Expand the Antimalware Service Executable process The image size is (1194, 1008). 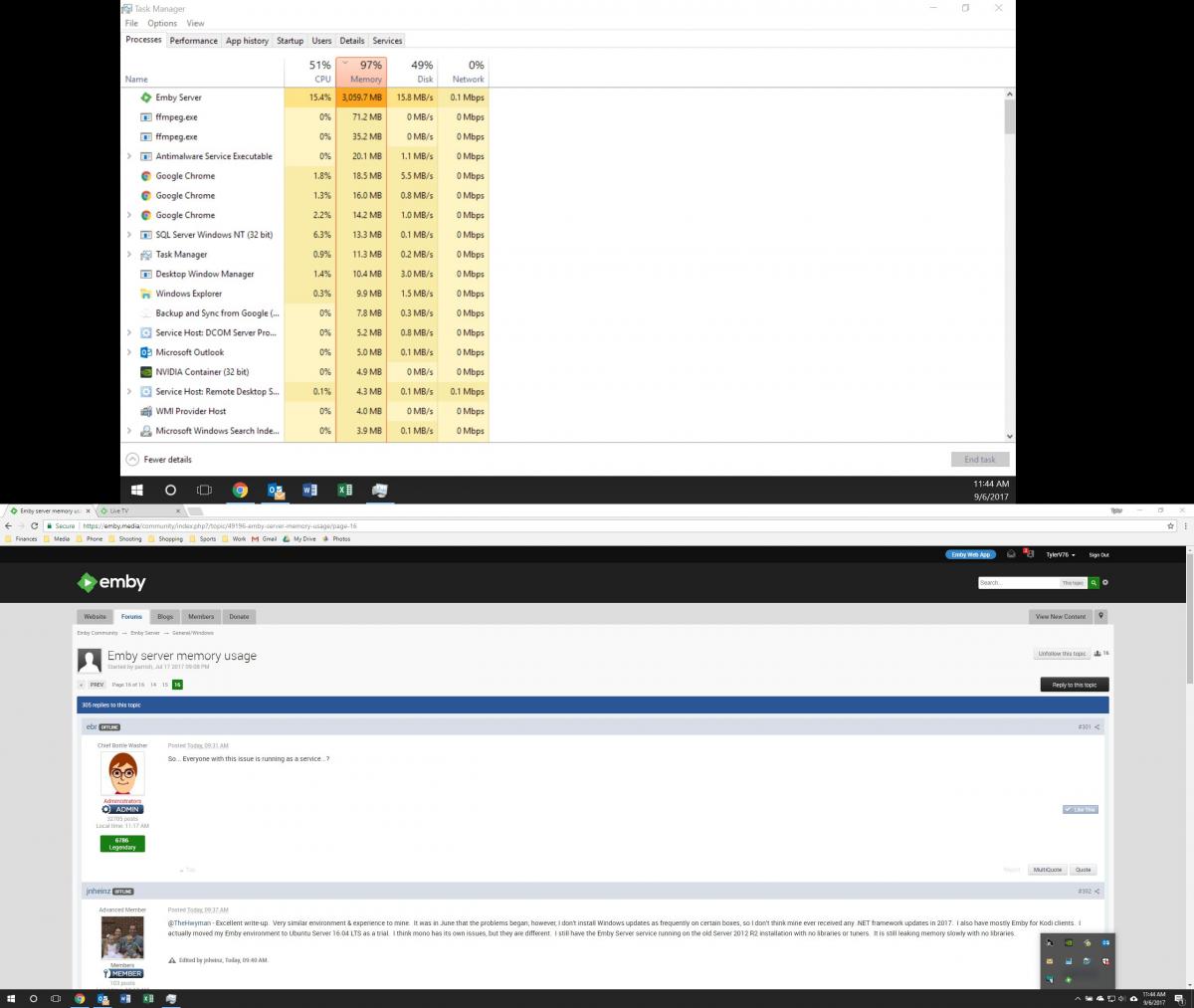pos(129,156)
